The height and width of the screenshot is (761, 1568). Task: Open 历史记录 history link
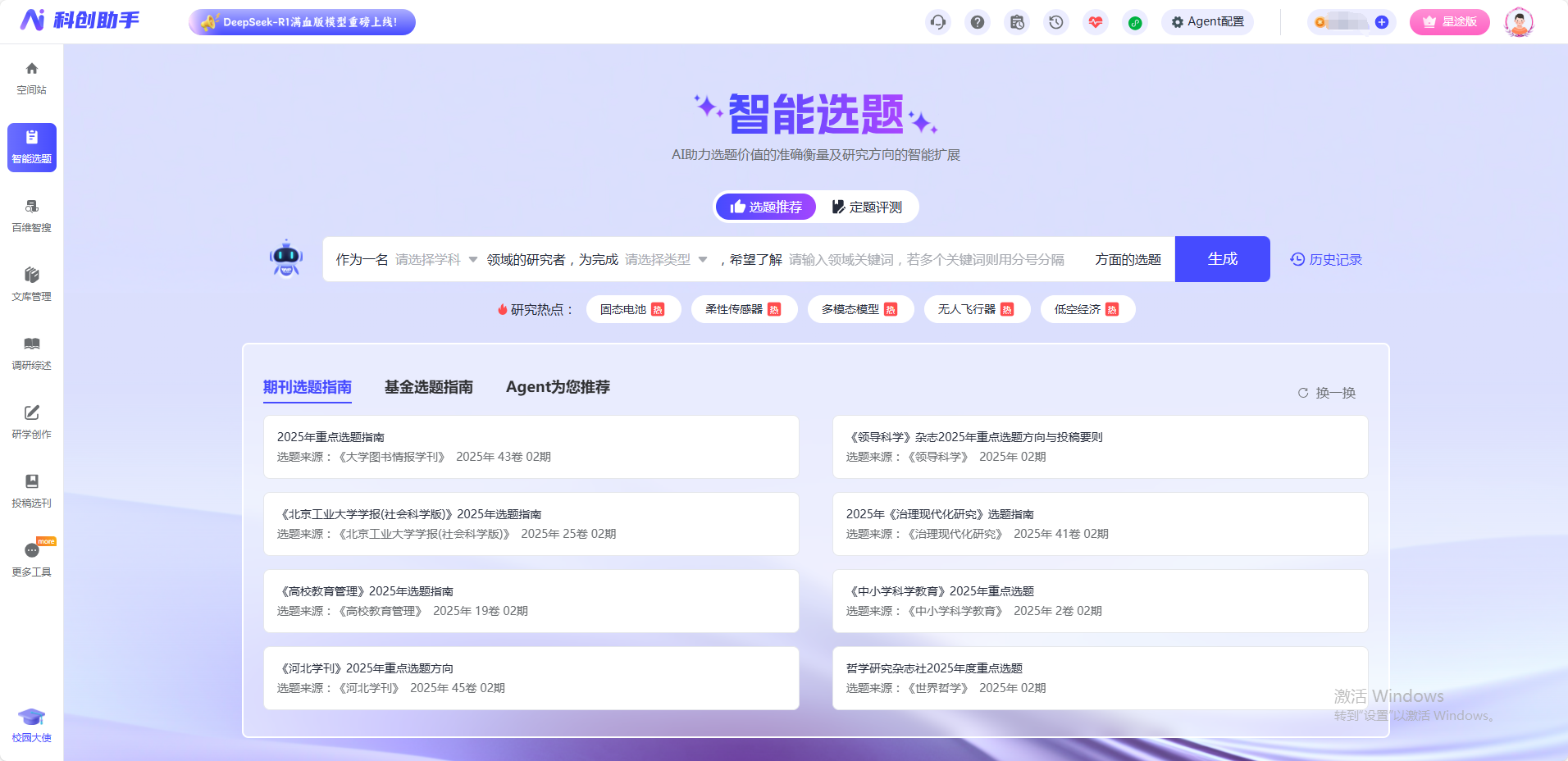(x=1326, y=259)
